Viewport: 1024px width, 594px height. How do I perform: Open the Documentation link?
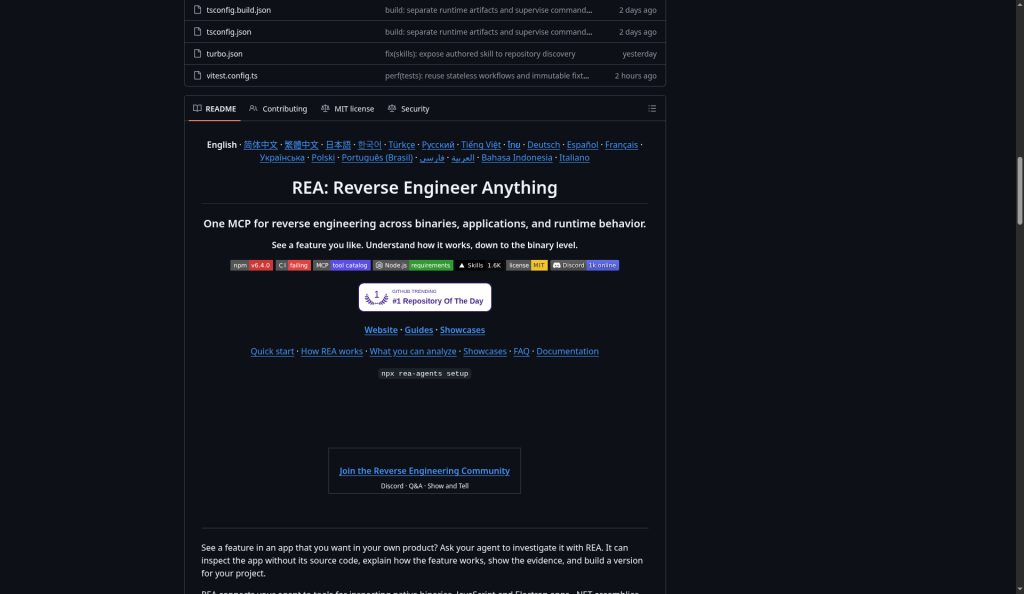click(568, 352)
